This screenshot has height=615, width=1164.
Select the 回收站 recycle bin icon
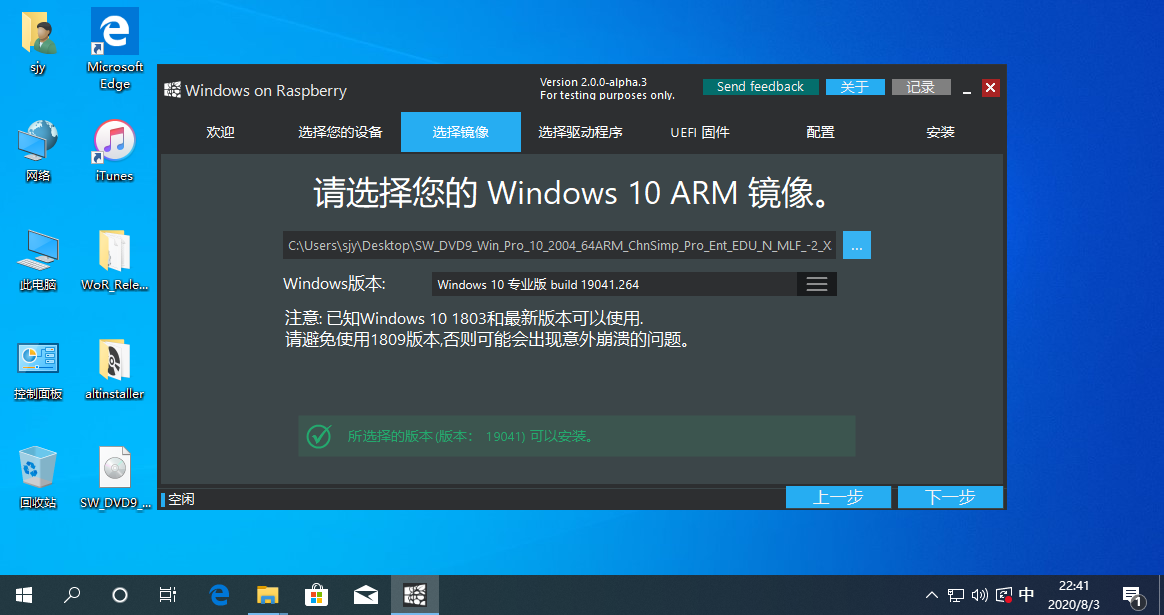point(38,468)
